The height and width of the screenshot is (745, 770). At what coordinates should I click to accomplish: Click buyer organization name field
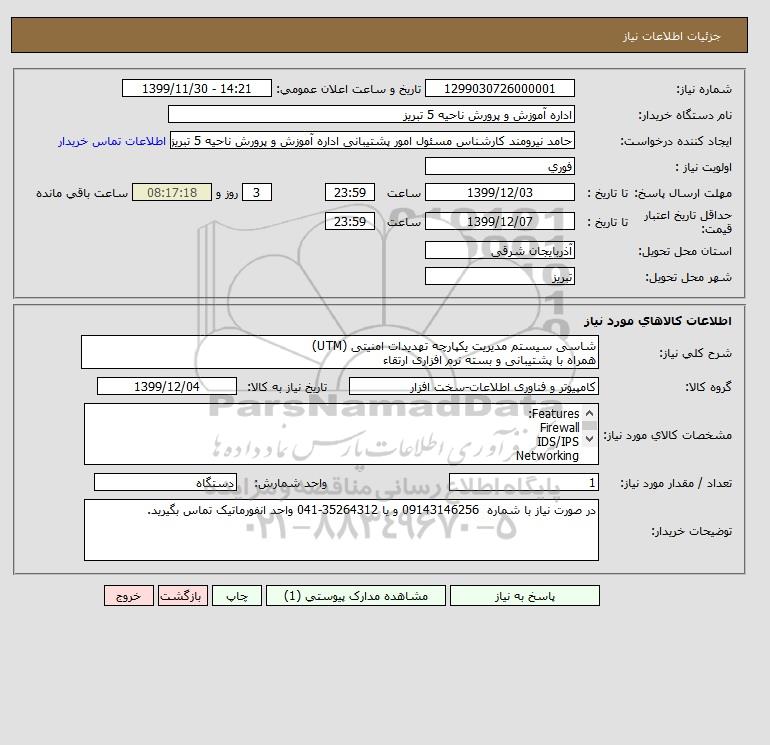(371, 114)
